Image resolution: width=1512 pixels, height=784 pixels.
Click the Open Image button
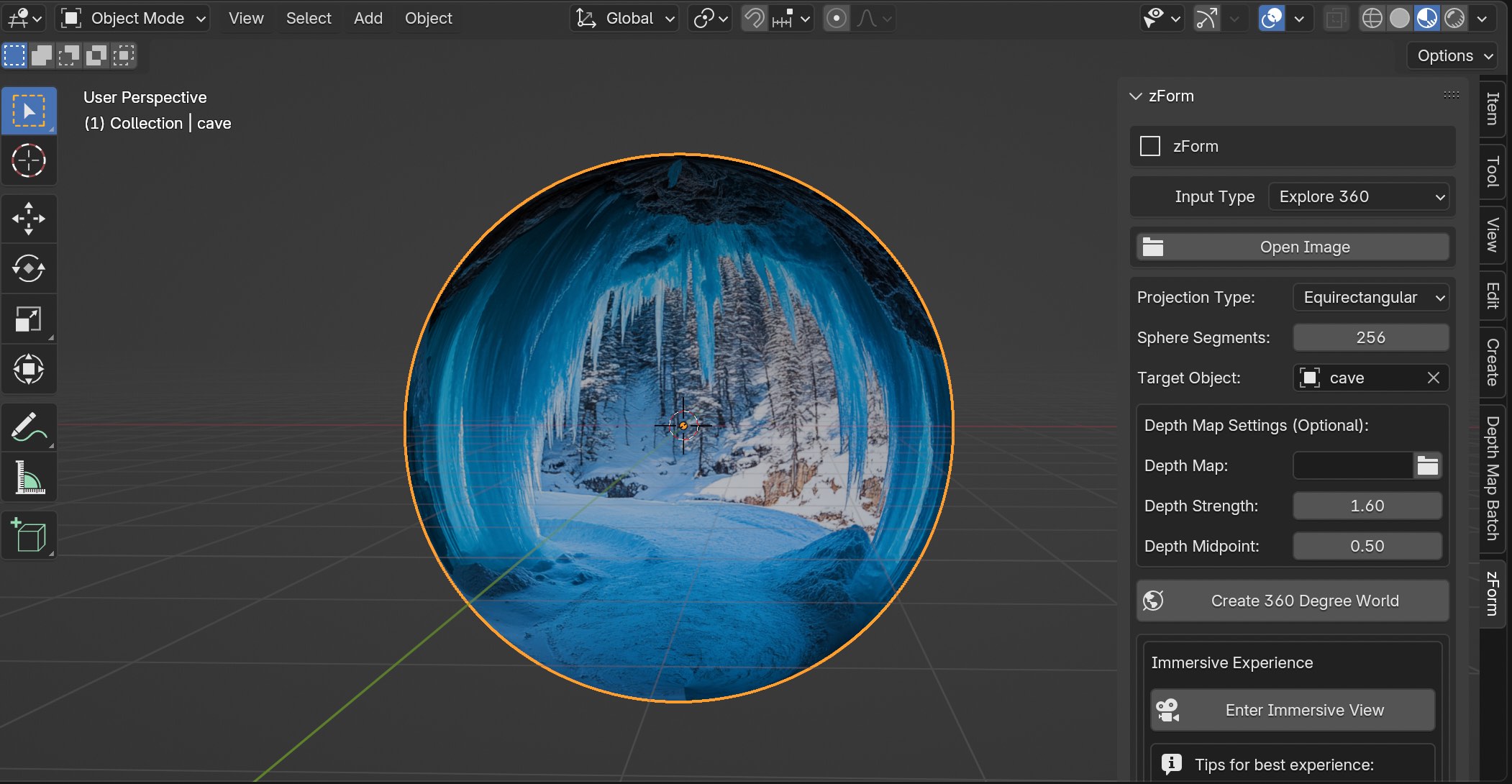[1293, 247]
